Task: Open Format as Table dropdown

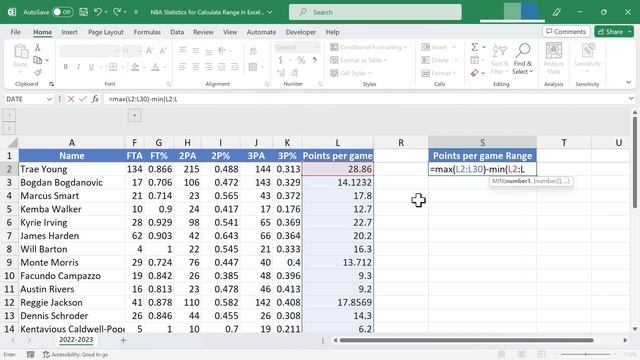Action: [358, 60]
